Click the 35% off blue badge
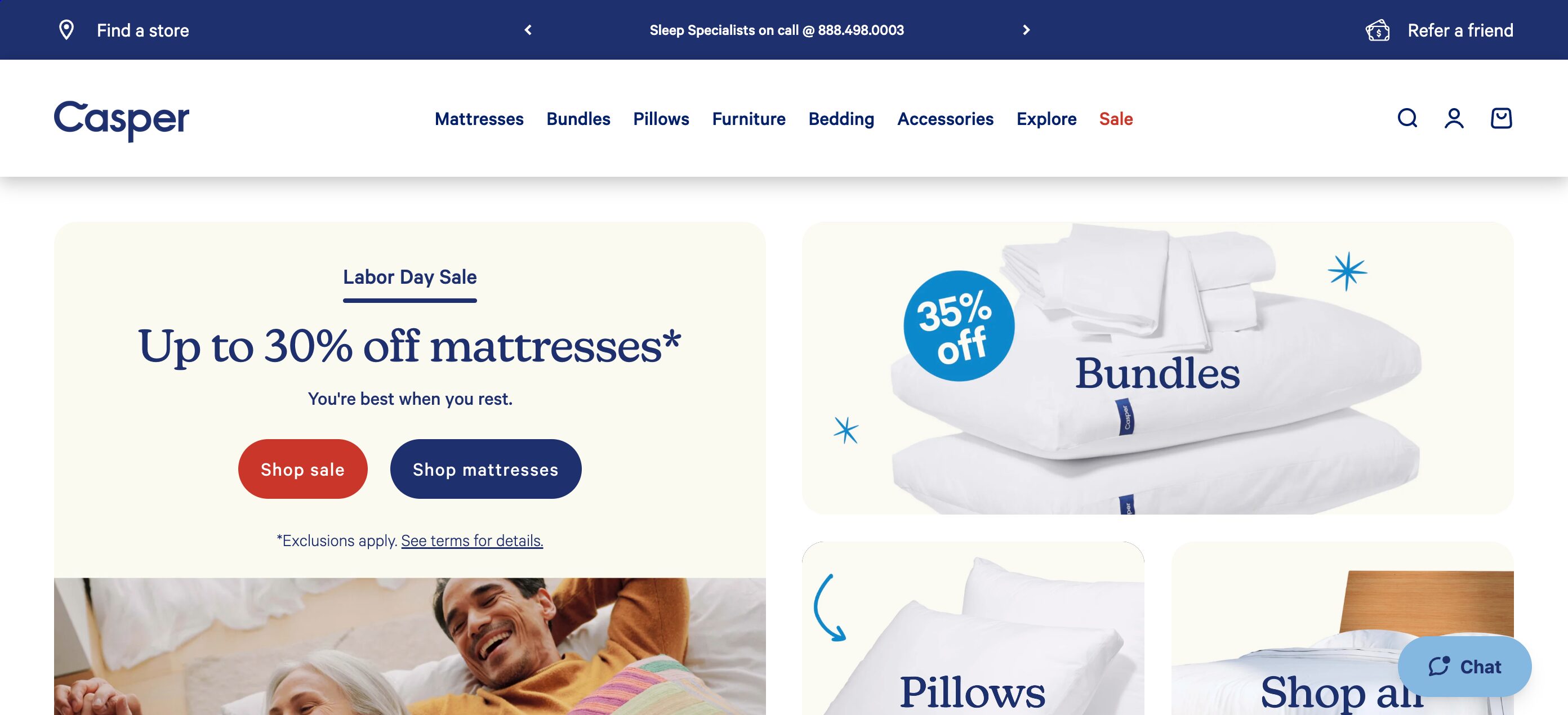The height and width of the screenshot is (715, 1568). (x=959, y=326)
